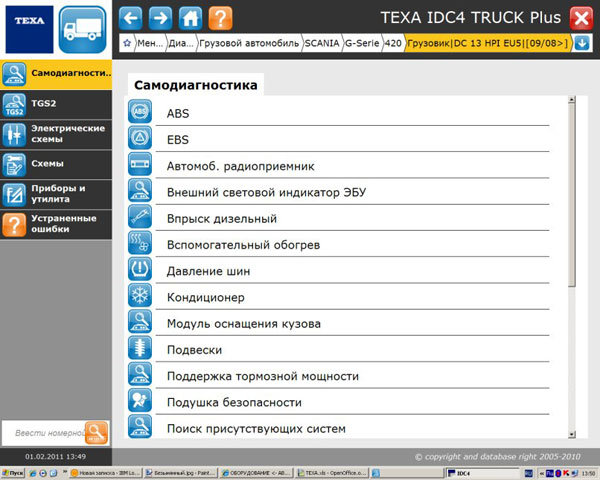This screenshot has height=480, width=600.
Task: Select Грузовик DC 13 HPI EU5 breadcrumb
Action: click(x=488, y=43)
